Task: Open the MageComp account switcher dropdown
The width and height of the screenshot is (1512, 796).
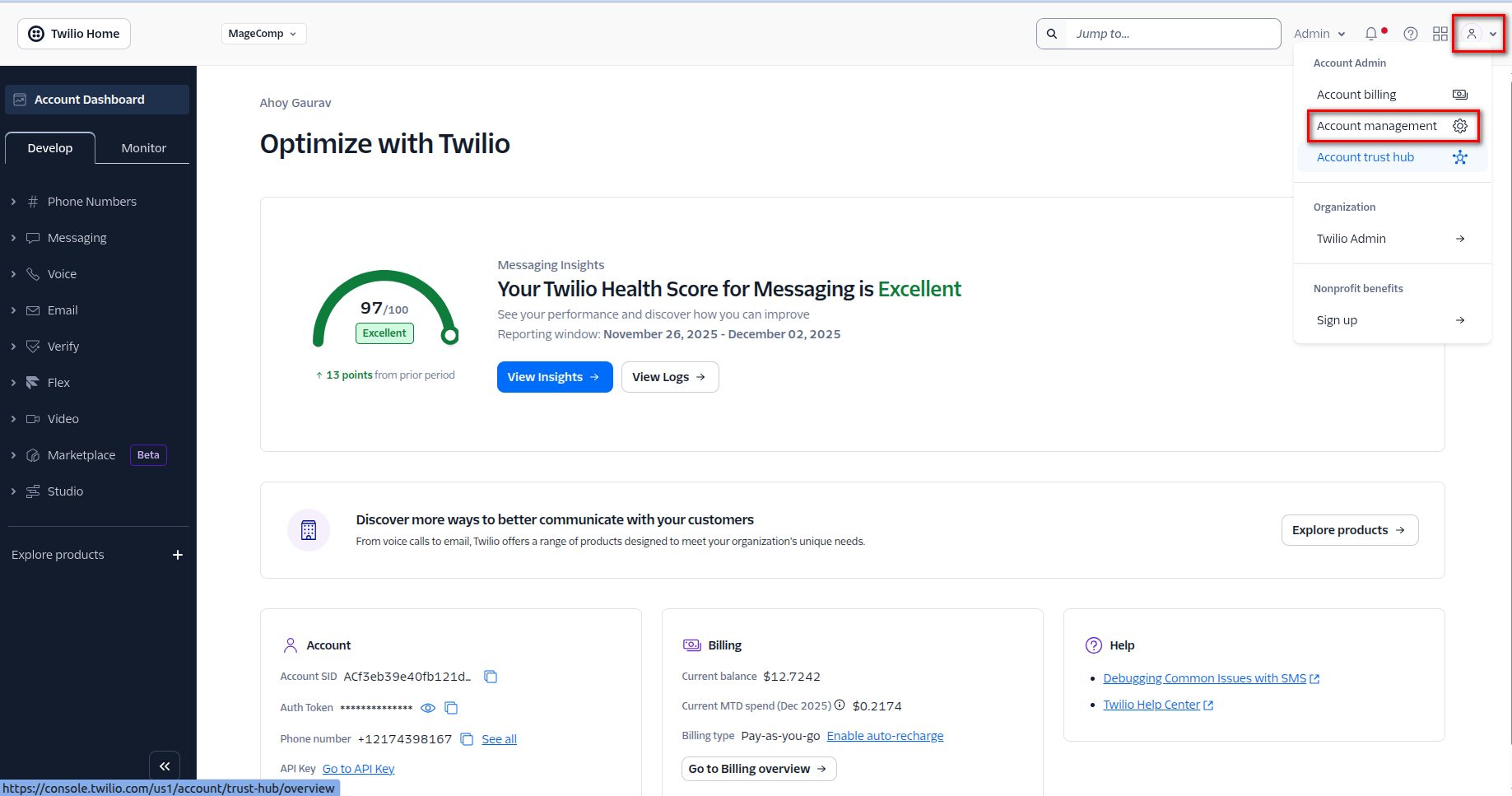Action: tap(263, 34)
